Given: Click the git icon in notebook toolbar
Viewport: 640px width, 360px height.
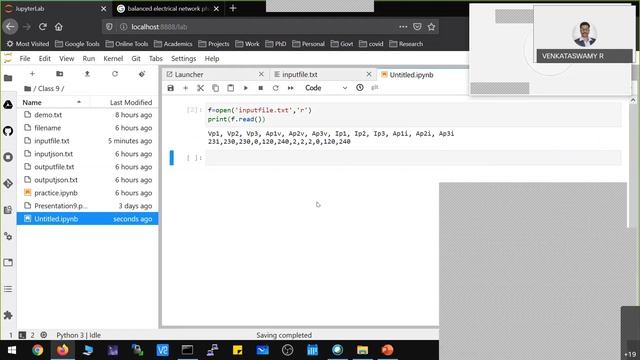Looking at the screenshot, I should [x=375, y=88].
